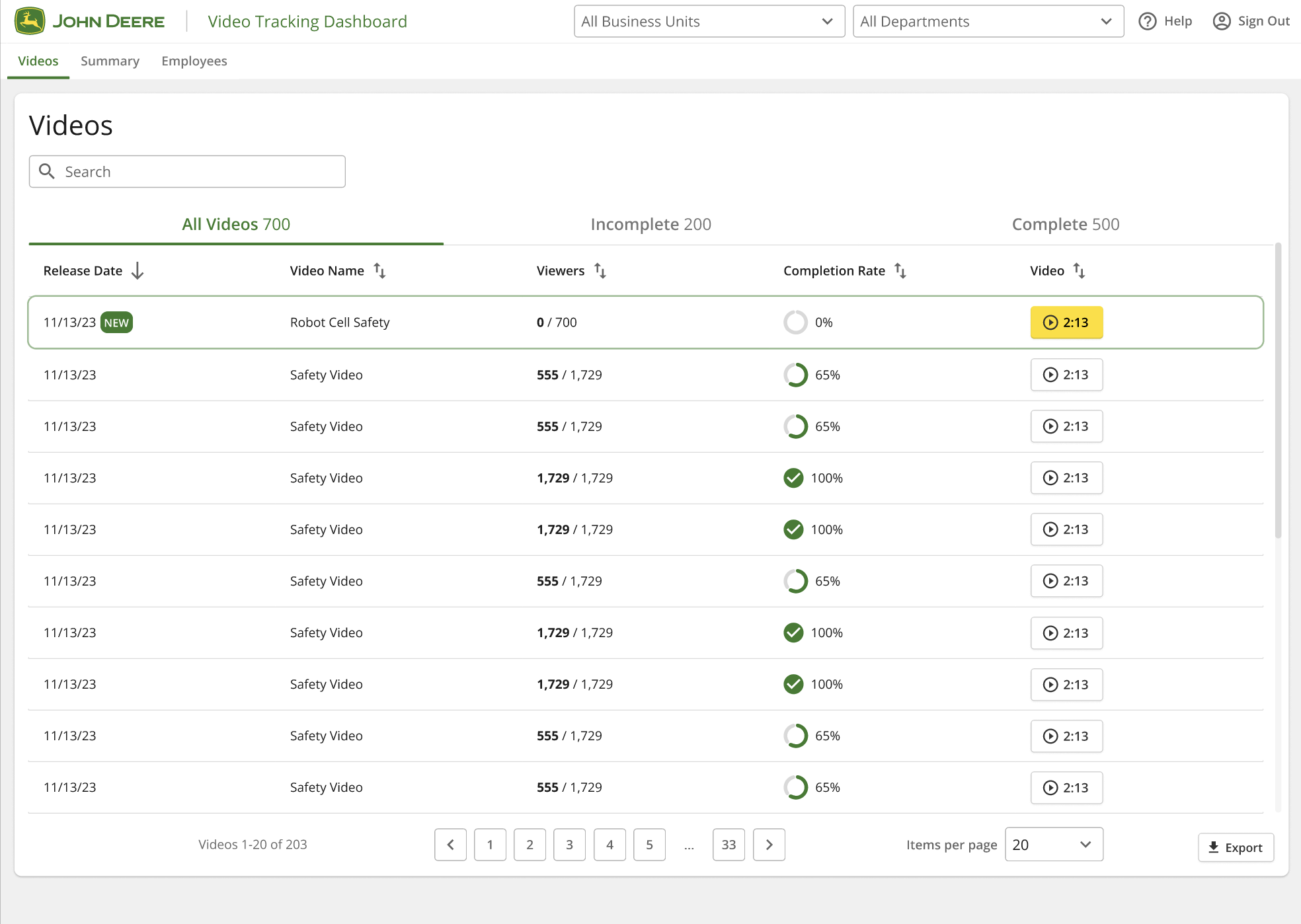Click the Robot Cell Safety video name

pos(340,323)
